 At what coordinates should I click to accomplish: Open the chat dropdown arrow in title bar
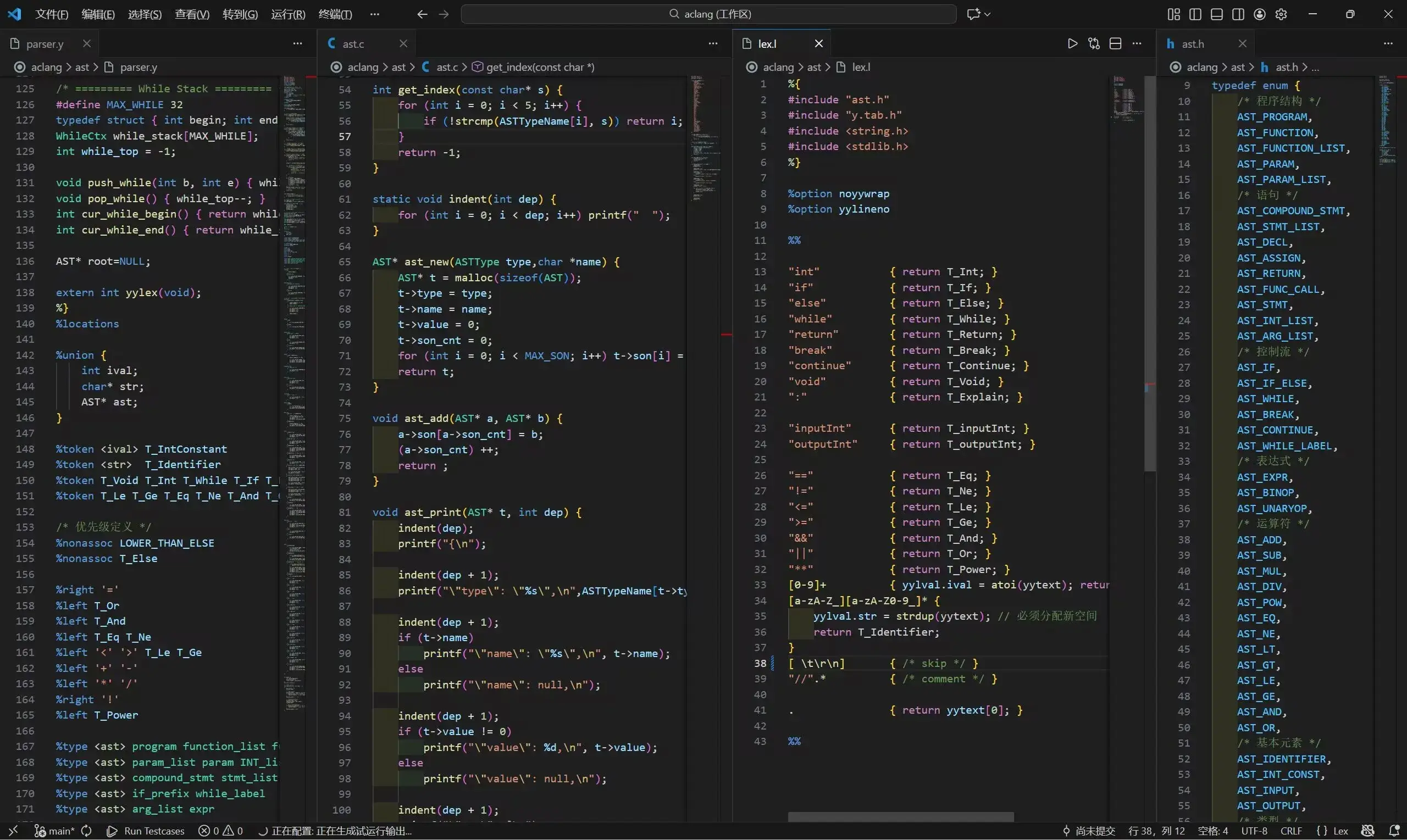coord(988,14)
